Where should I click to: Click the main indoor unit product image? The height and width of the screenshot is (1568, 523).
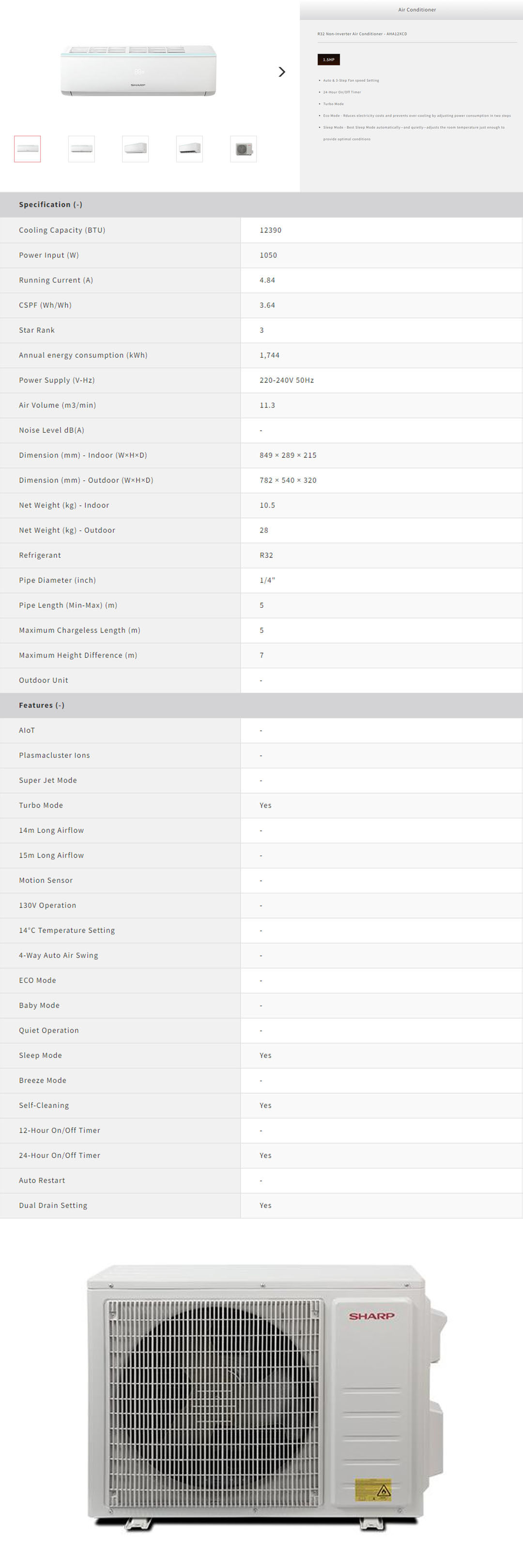(x=138, y=71)
